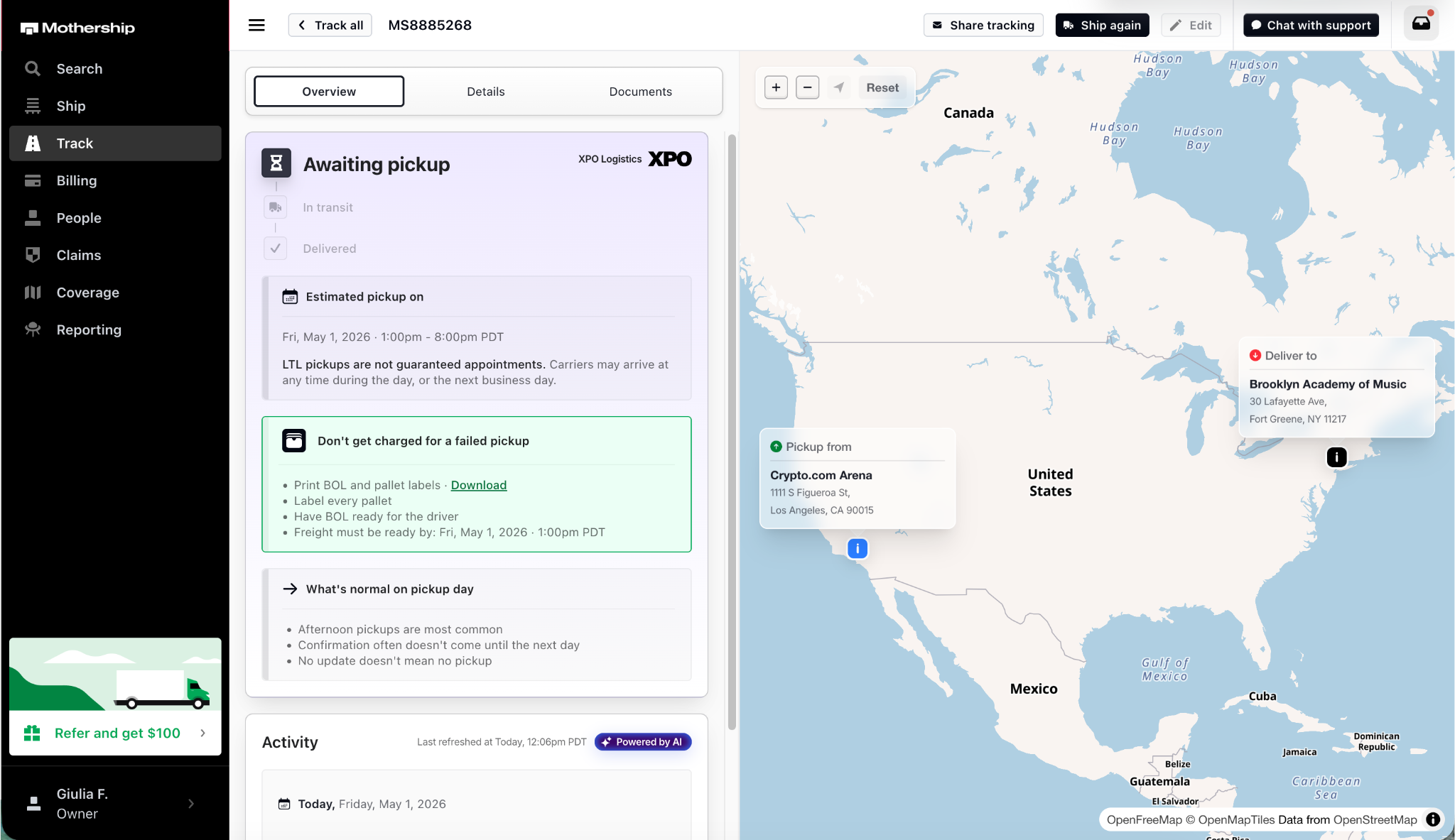The height and width of the screenshot is (840, 1455).
Task: Click the Awaiting pickup status heading
Action: (377, 164)
